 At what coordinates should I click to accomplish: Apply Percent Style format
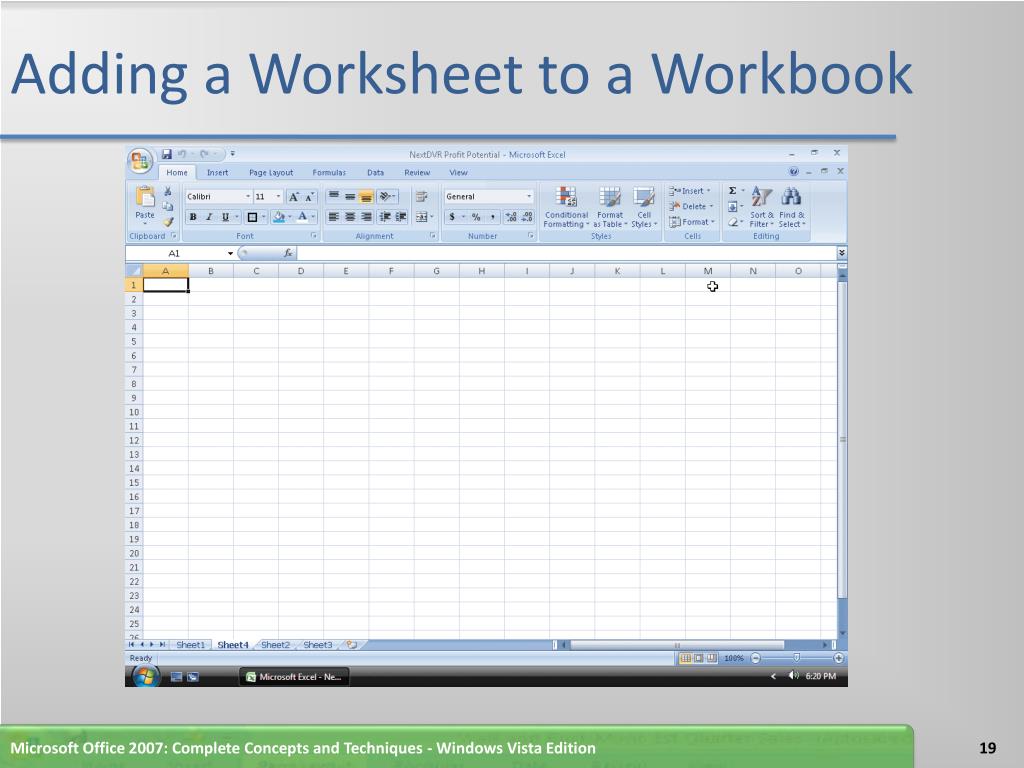pyautogui.click(x=476, y=217)
